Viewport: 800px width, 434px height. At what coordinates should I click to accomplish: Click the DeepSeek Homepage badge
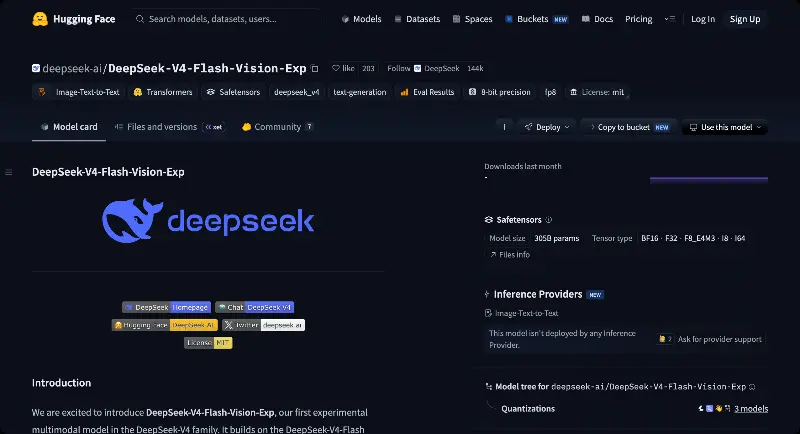166,307
